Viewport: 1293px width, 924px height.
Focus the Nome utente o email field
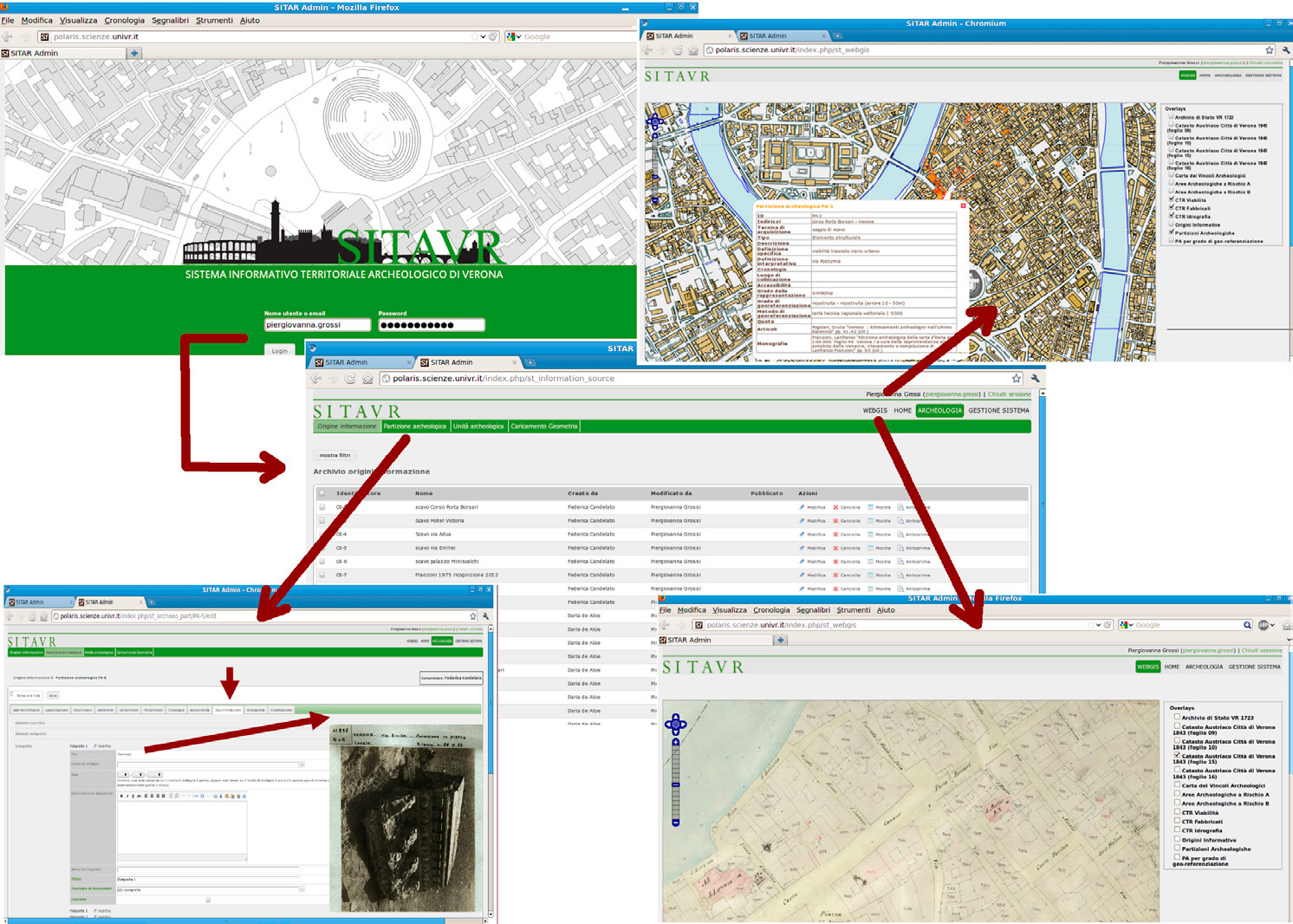[317, 325]
